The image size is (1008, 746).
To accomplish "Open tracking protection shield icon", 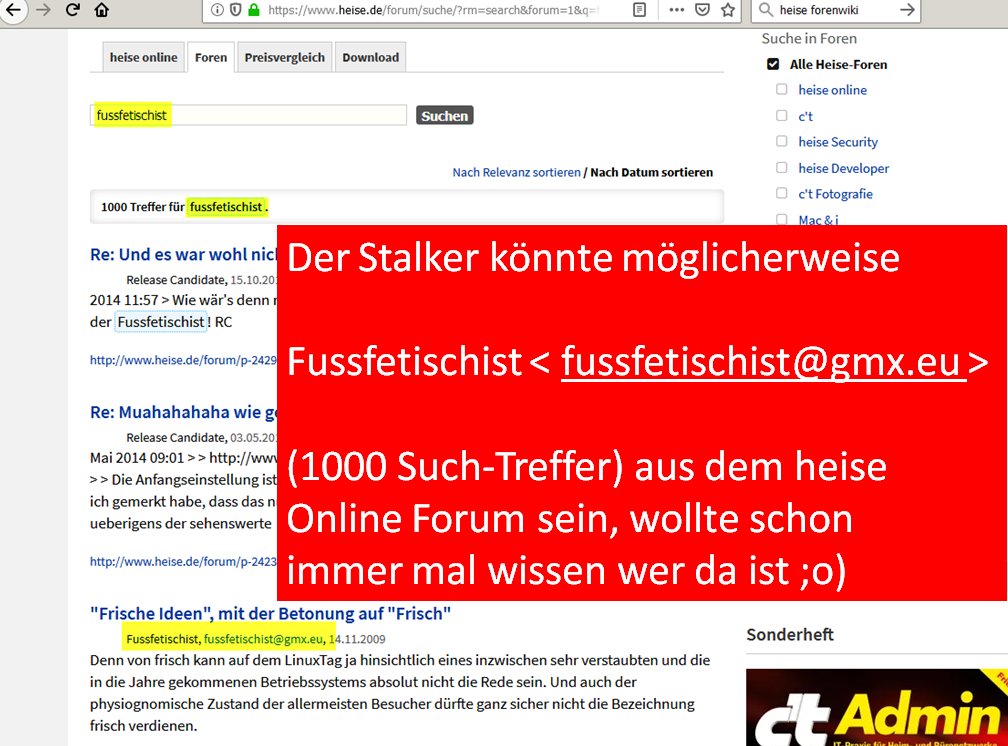I will coord(235,10).
